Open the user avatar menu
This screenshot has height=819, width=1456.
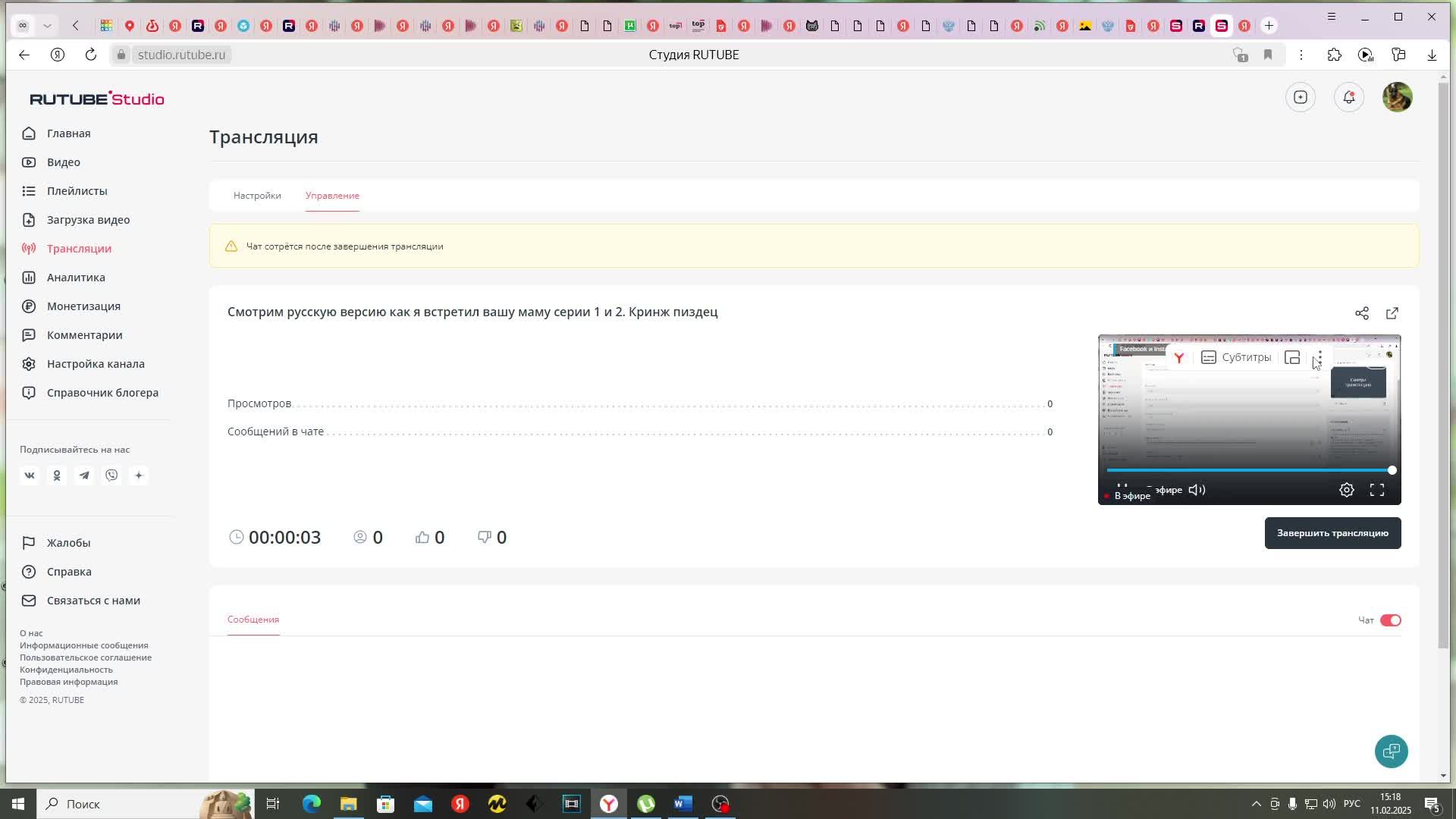pos(1397,97)
